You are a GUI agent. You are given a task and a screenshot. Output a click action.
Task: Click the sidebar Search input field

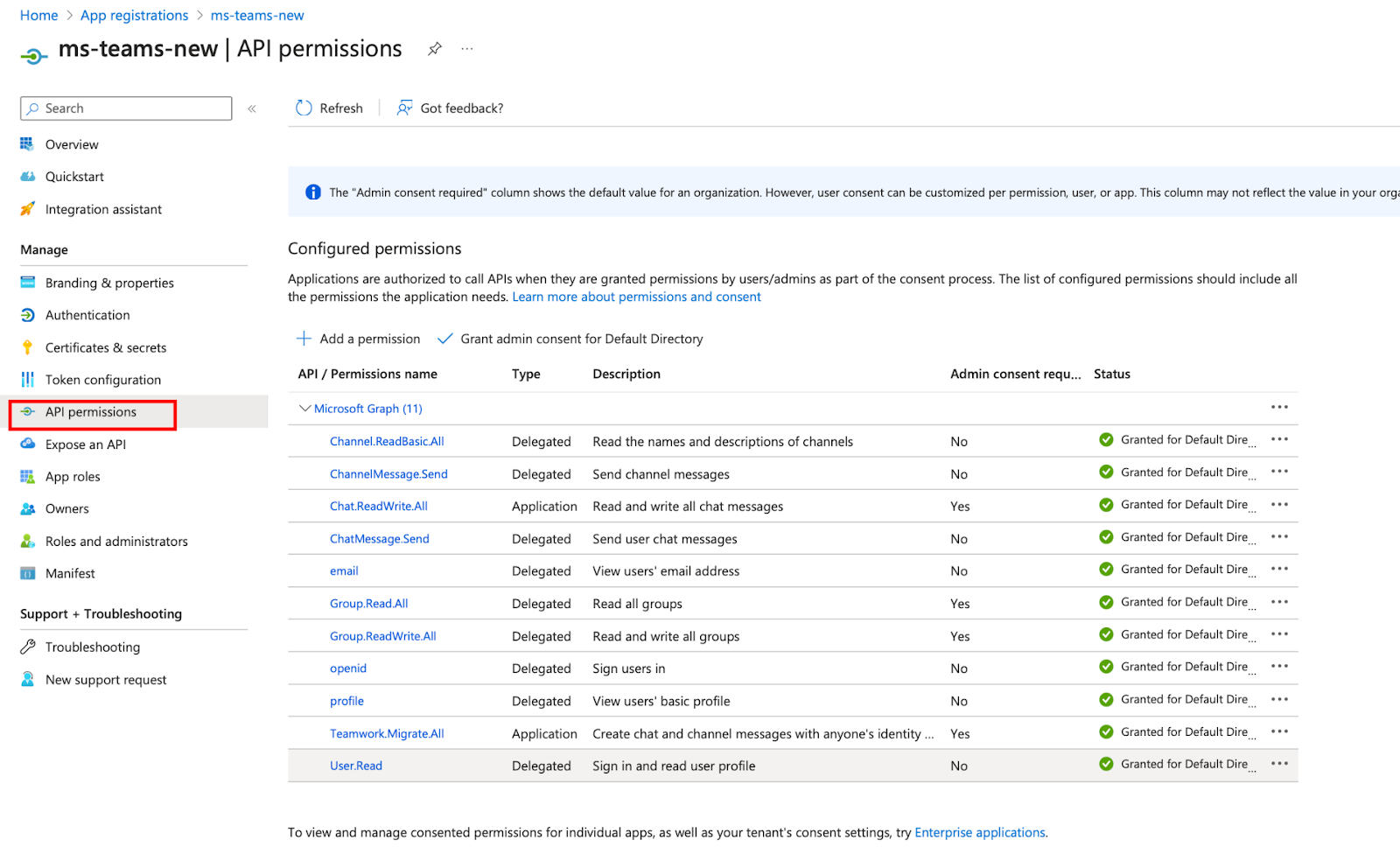[x=126, y=108]
